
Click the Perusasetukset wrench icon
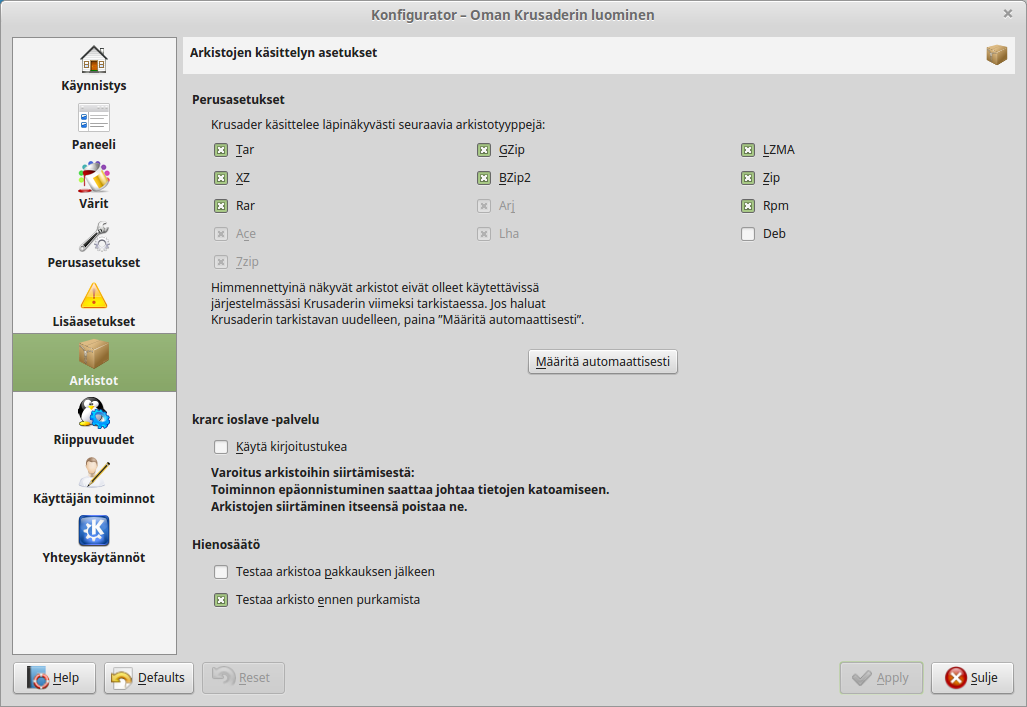tap(94, 237)
